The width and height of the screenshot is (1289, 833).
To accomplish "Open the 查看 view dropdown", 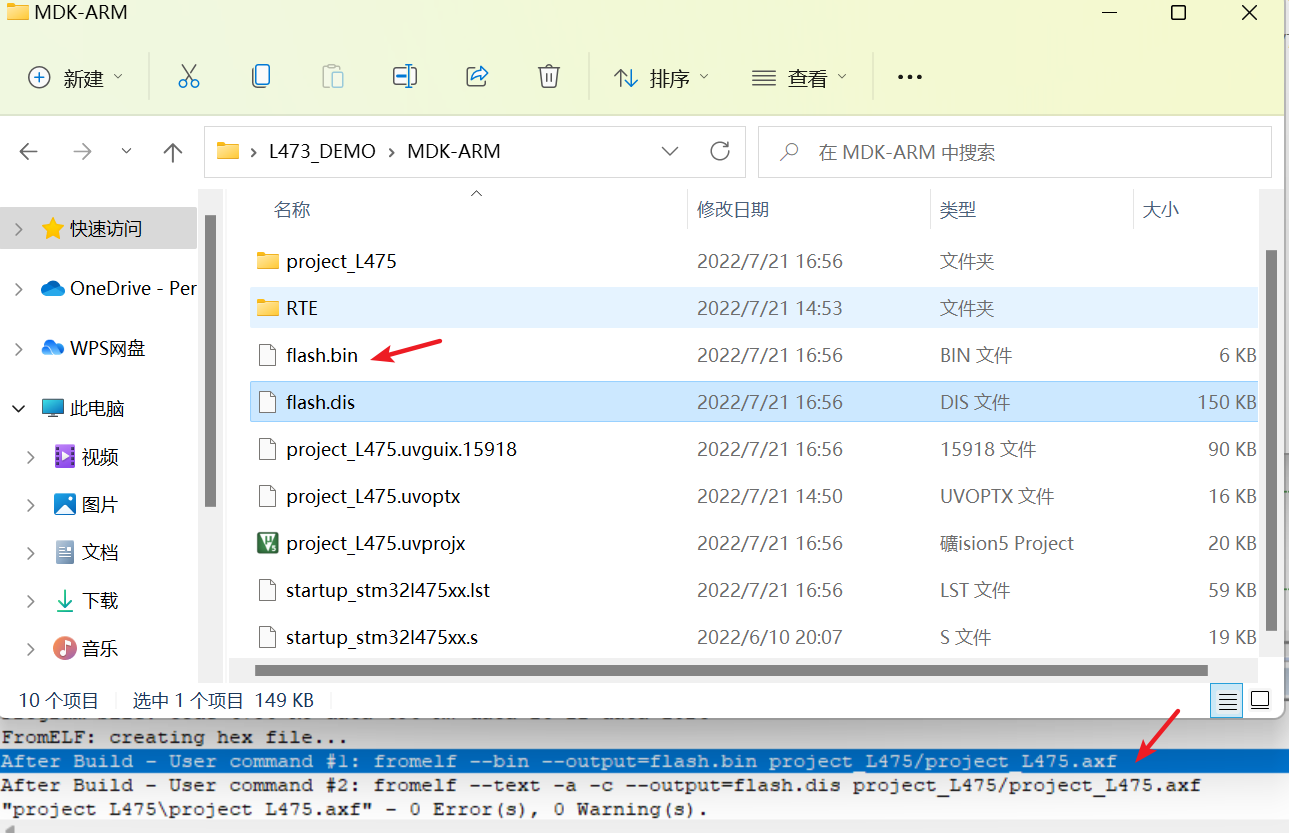I will click(799, 77).
